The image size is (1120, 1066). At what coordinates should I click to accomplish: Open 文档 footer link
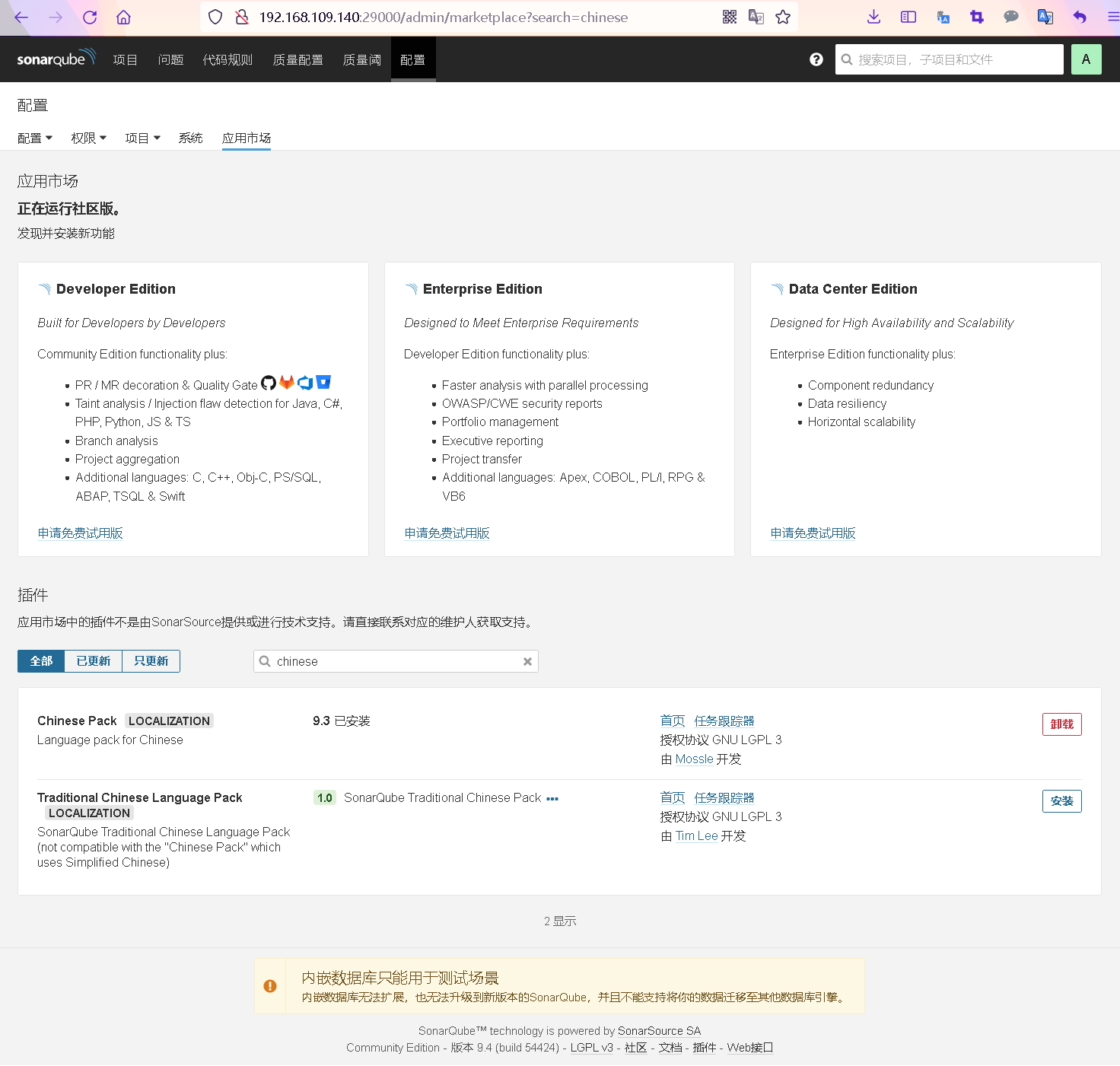point(670,1048)
